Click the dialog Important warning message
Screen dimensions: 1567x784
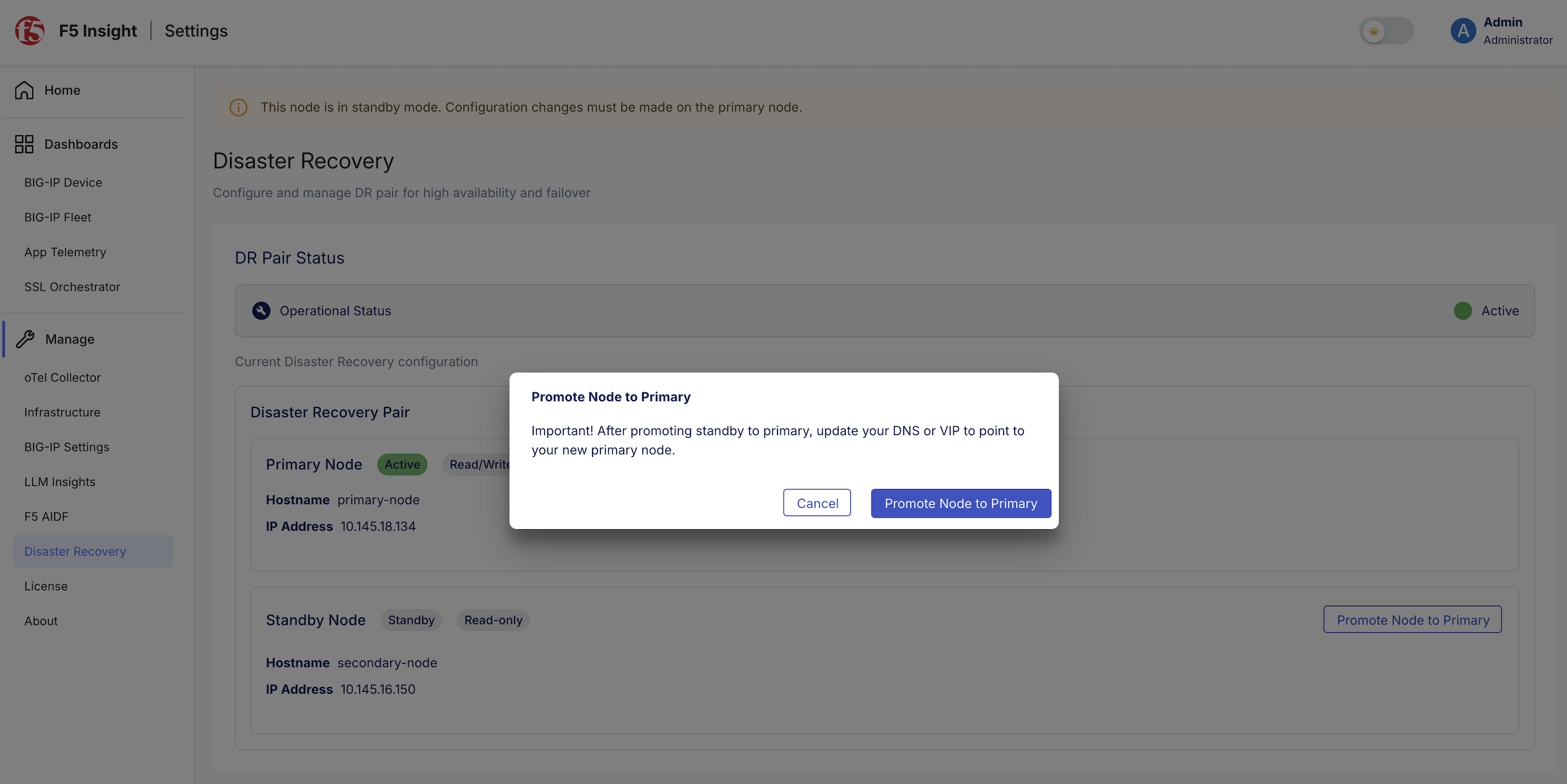pos(777,440)
